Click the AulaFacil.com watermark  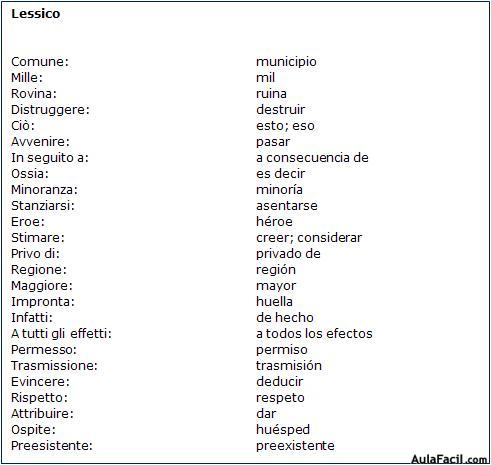point(449,459)
